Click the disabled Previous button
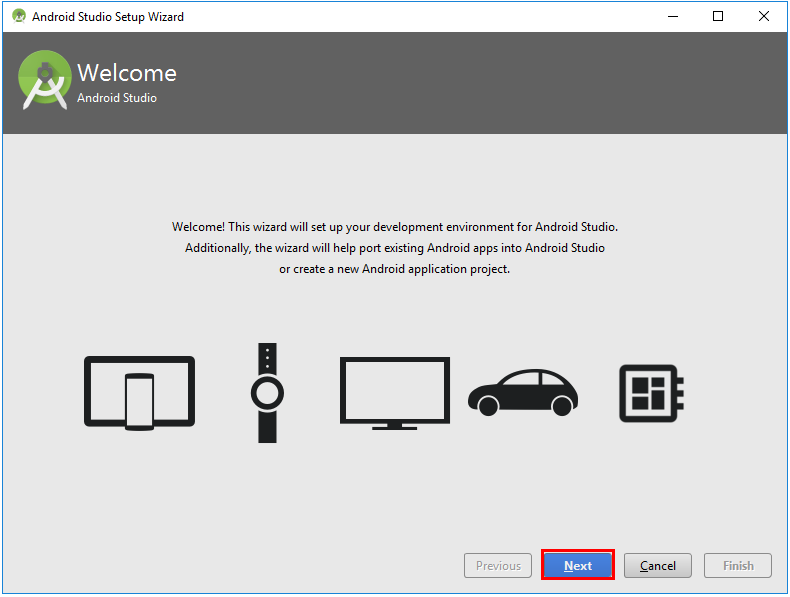 498,565
